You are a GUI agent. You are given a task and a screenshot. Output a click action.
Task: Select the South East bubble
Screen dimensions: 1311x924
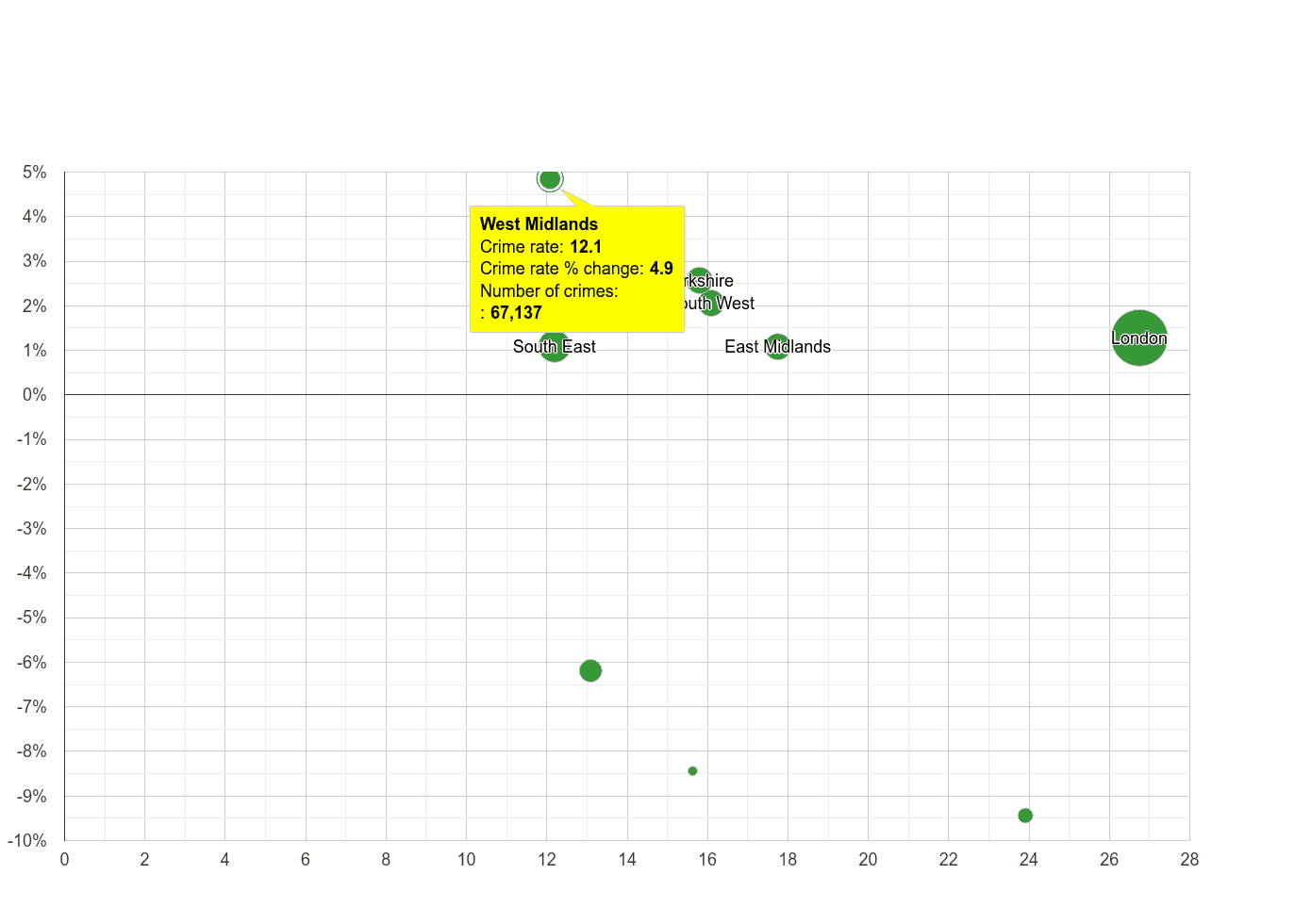(x=555, y=347)
